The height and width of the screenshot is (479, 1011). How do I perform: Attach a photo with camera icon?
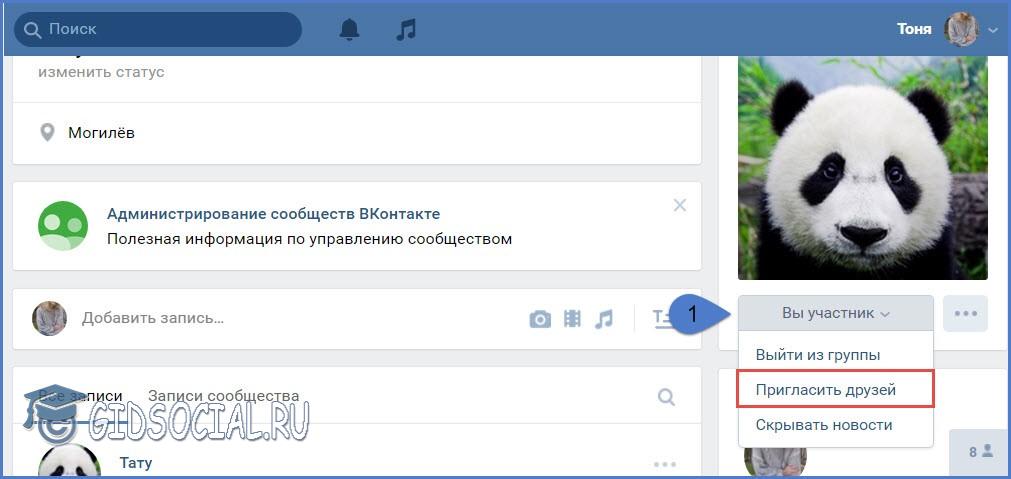pos(540,319)
